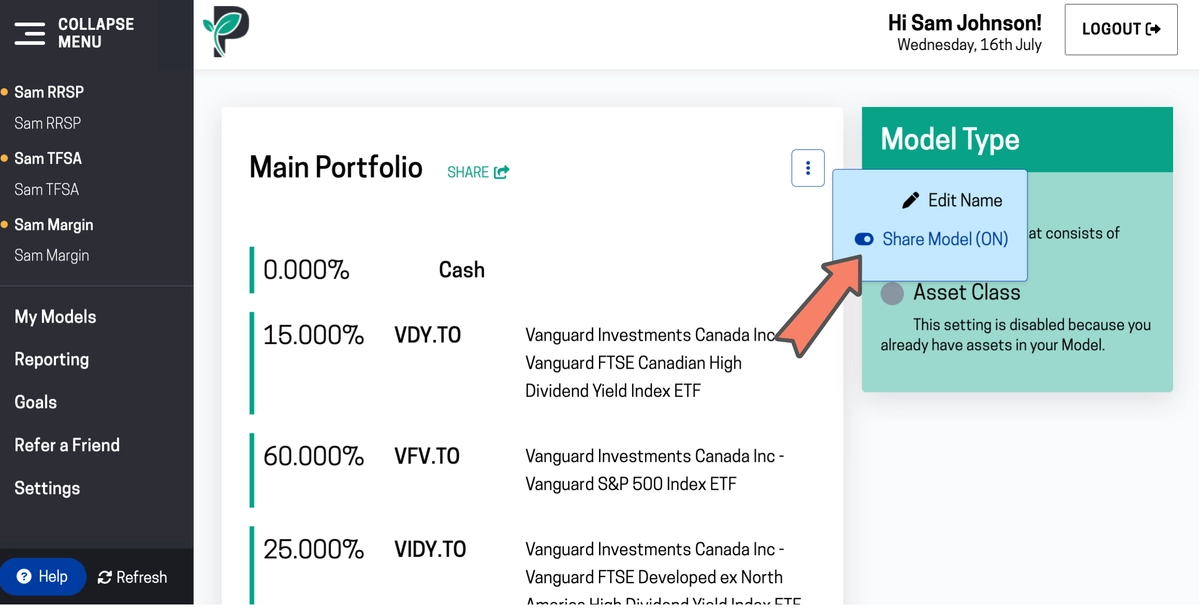Click the hamburger Collapse Menu icon
The image size is (1199, 611).
tap(29, 34)
